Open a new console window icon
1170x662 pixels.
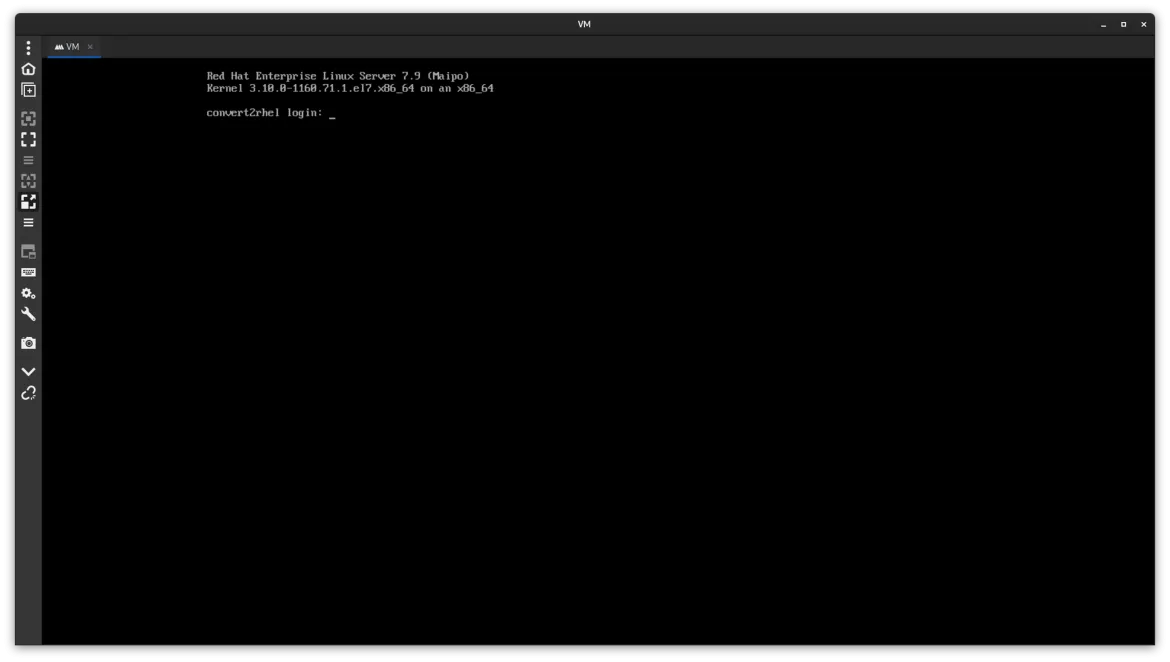click(28, 90)
